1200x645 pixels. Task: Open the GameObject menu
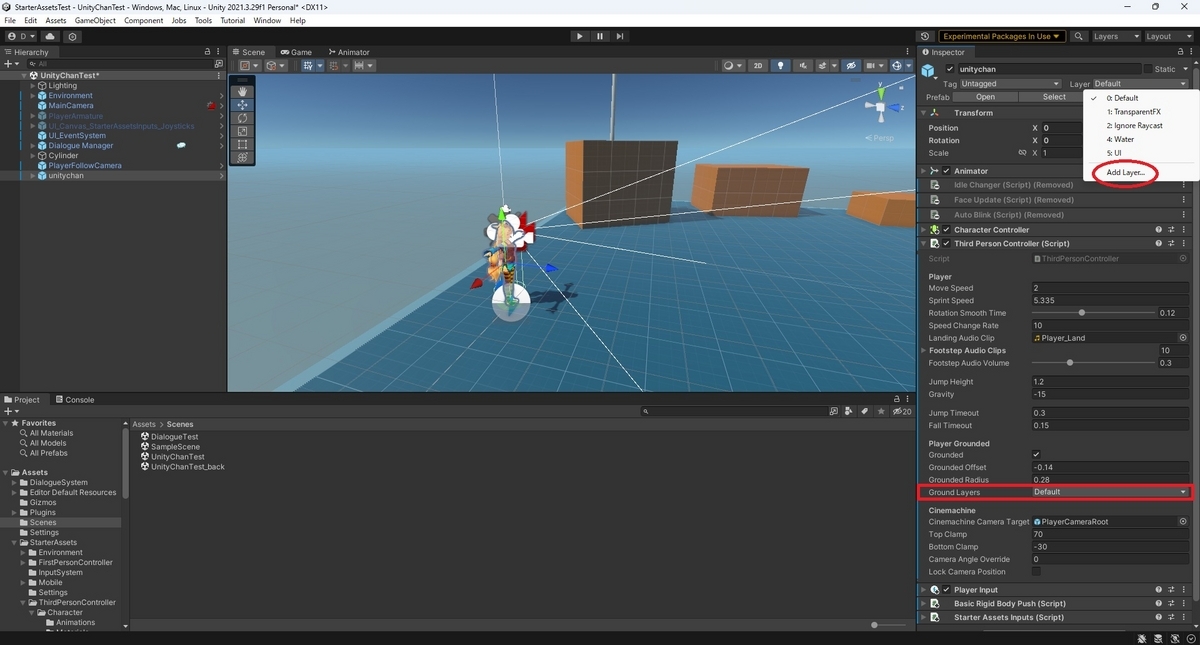point(95,20)
